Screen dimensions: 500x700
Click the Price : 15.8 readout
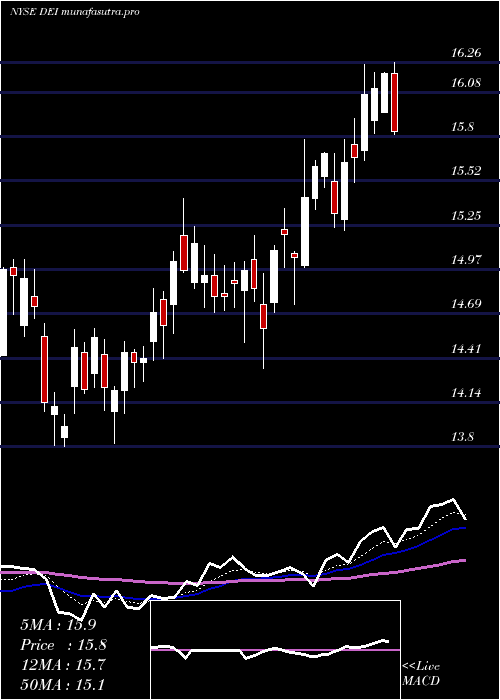[64, 645]
